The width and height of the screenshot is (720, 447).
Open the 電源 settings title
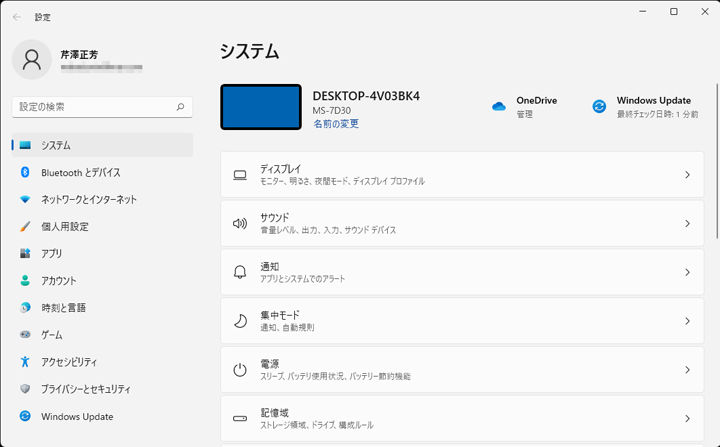[270, 364]
